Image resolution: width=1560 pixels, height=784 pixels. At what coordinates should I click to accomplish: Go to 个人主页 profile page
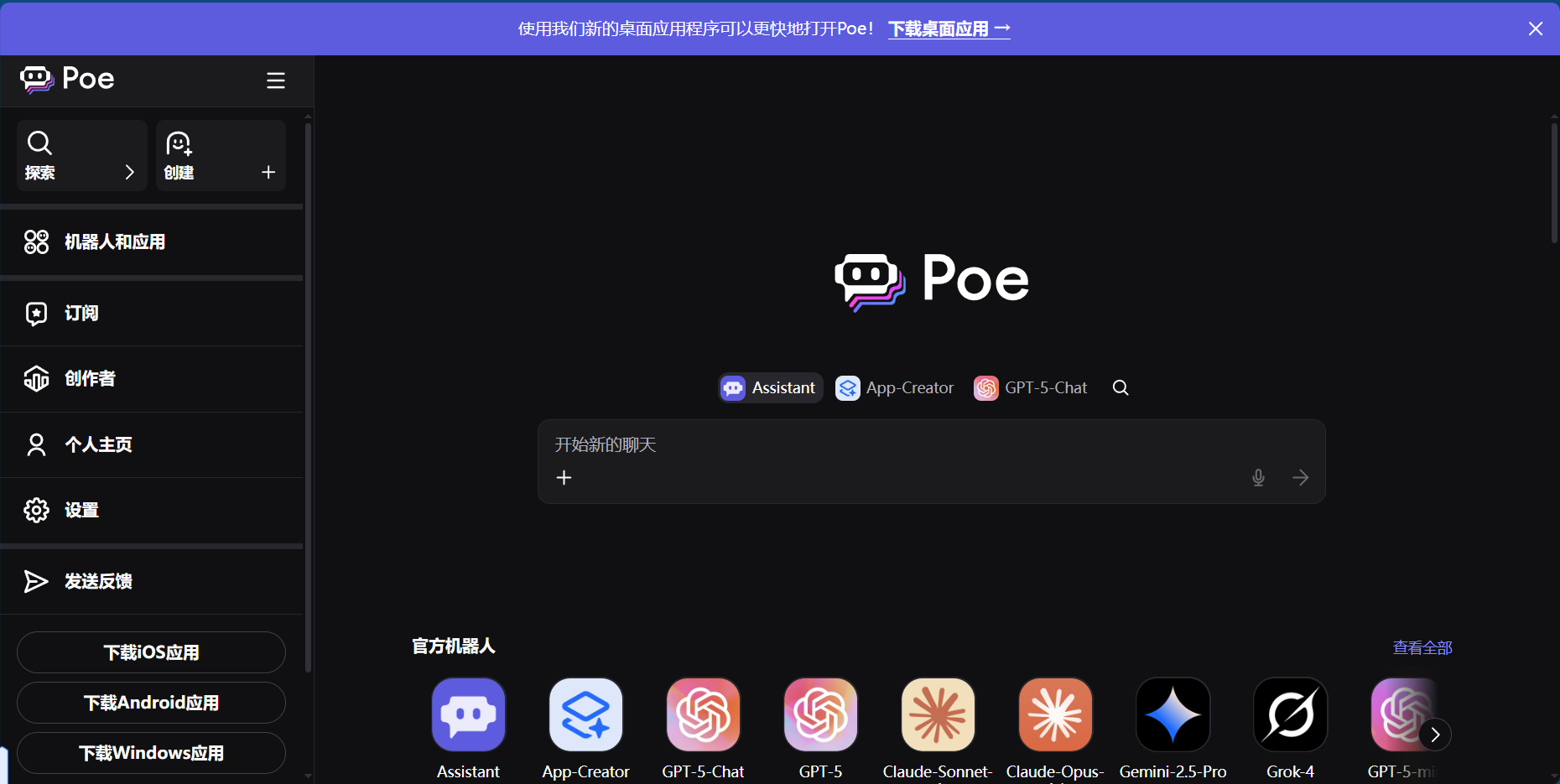coord(152,444)
